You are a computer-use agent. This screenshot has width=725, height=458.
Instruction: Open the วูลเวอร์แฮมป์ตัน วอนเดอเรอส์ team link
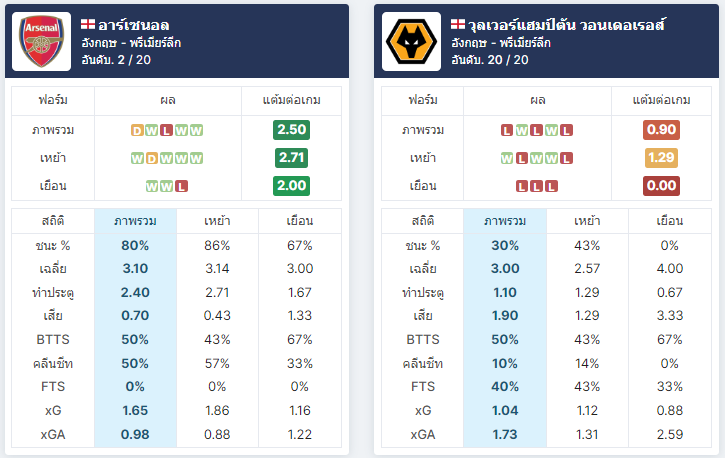coord(566,24)
